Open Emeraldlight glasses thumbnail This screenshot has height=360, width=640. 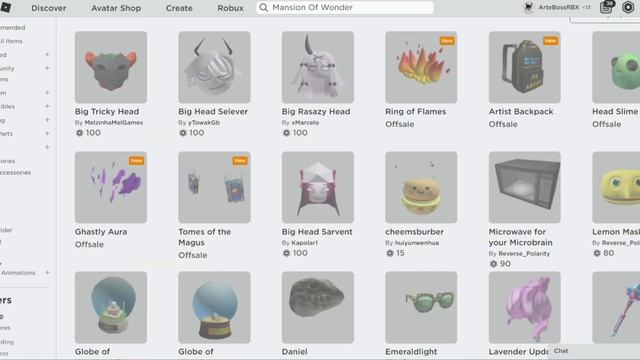pos(421,307)
